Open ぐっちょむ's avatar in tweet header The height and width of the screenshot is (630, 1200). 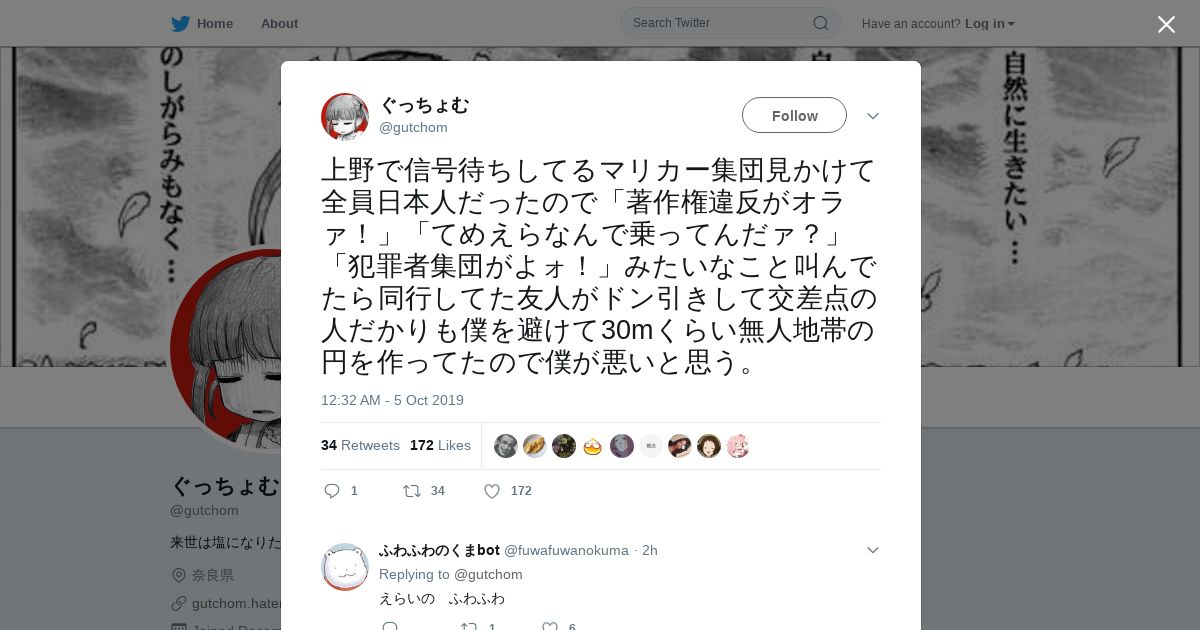click(345, 117)
